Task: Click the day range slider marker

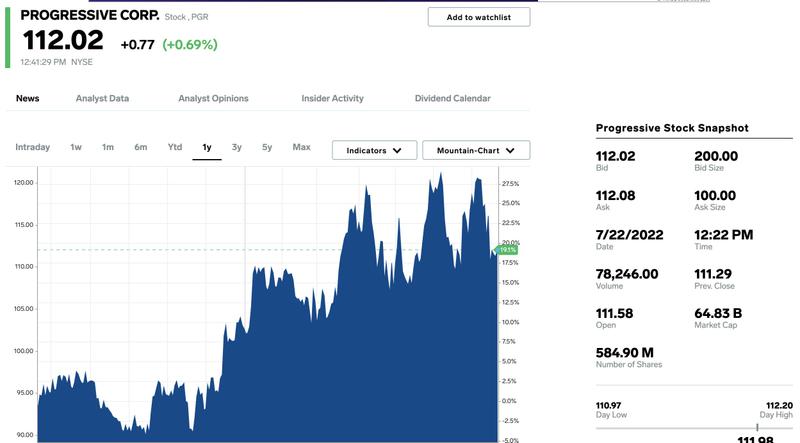Action: pyautogui.click(x=757, y=427)
